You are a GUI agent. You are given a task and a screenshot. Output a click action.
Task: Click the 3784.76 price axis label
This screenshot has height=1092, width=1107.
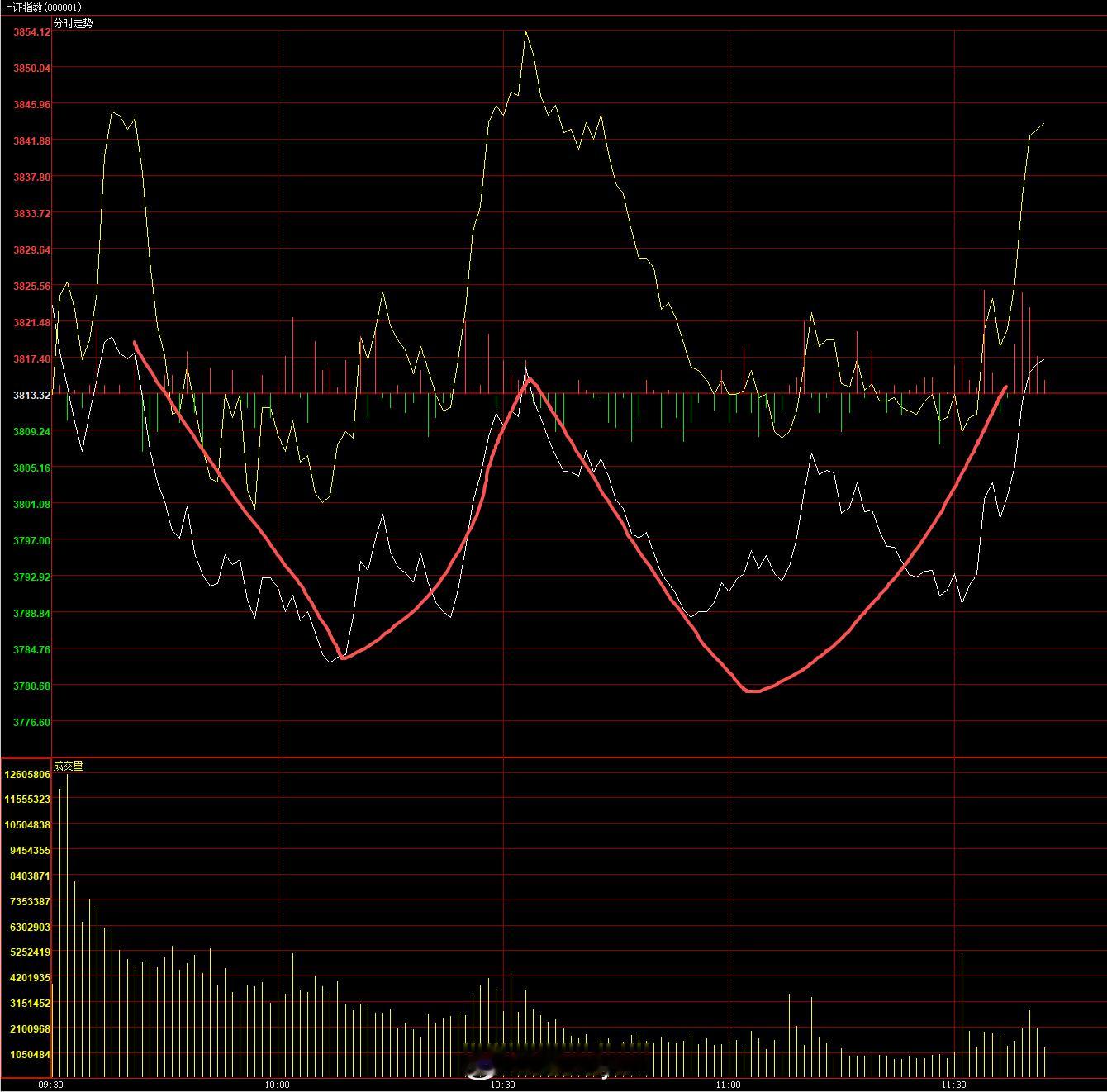[31, 649]
